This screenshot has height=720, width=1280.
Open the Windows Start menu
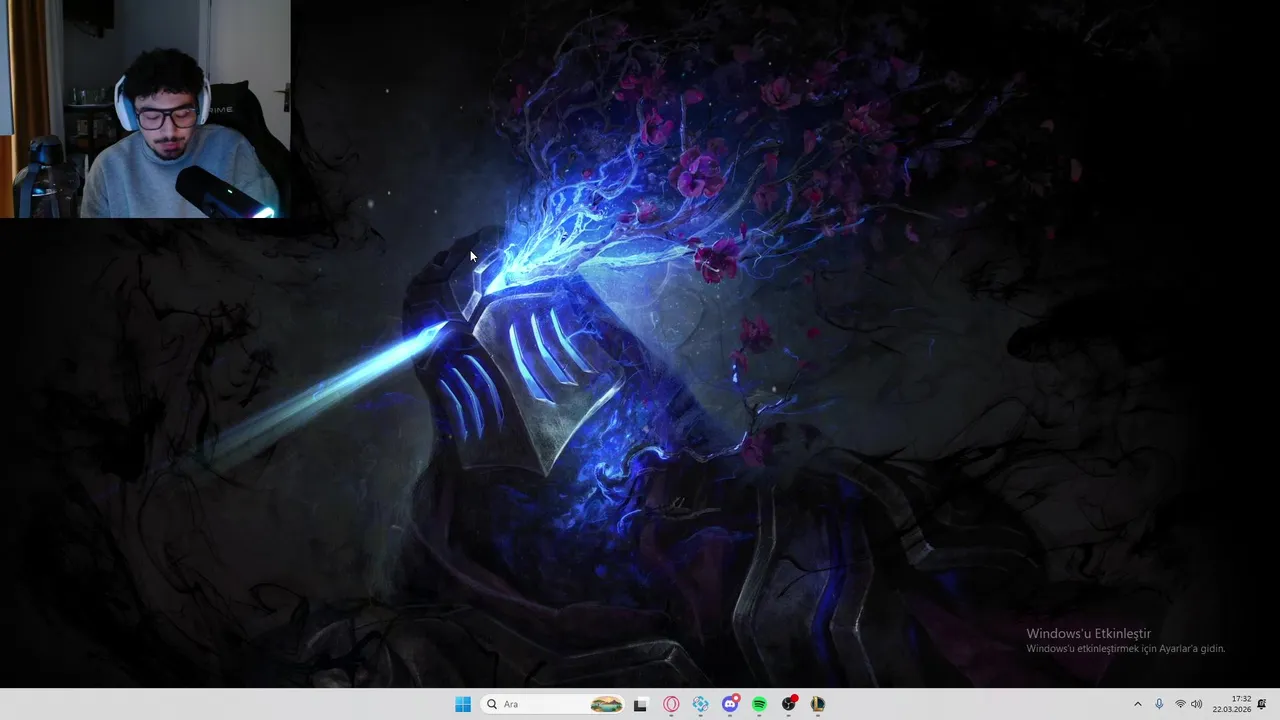click(x=463, y=704)
